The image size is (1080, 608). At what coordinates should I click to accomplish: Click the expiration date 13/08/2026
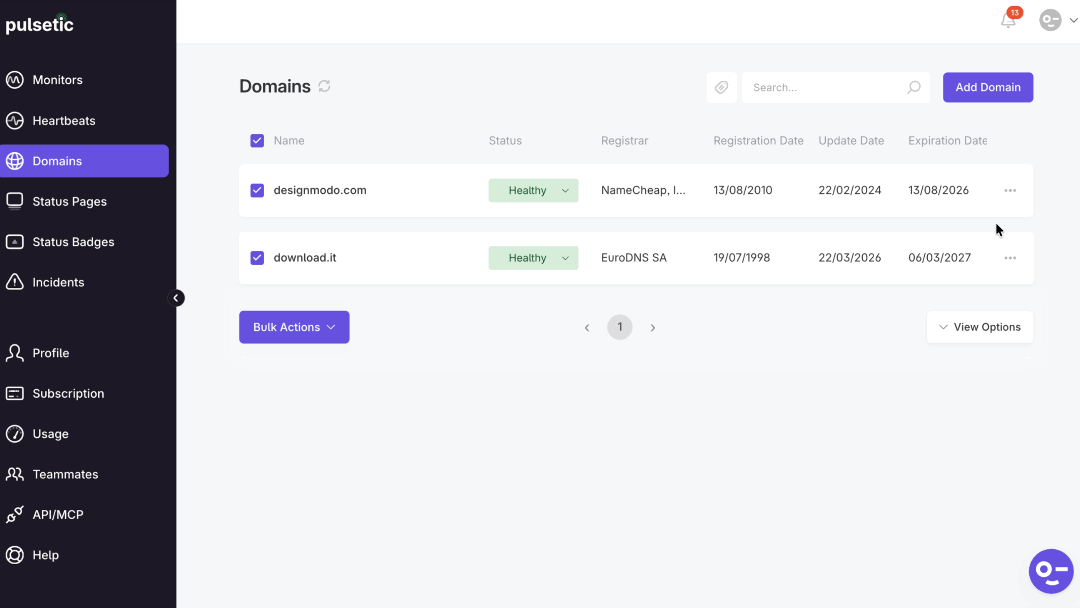tap(938, 190)
